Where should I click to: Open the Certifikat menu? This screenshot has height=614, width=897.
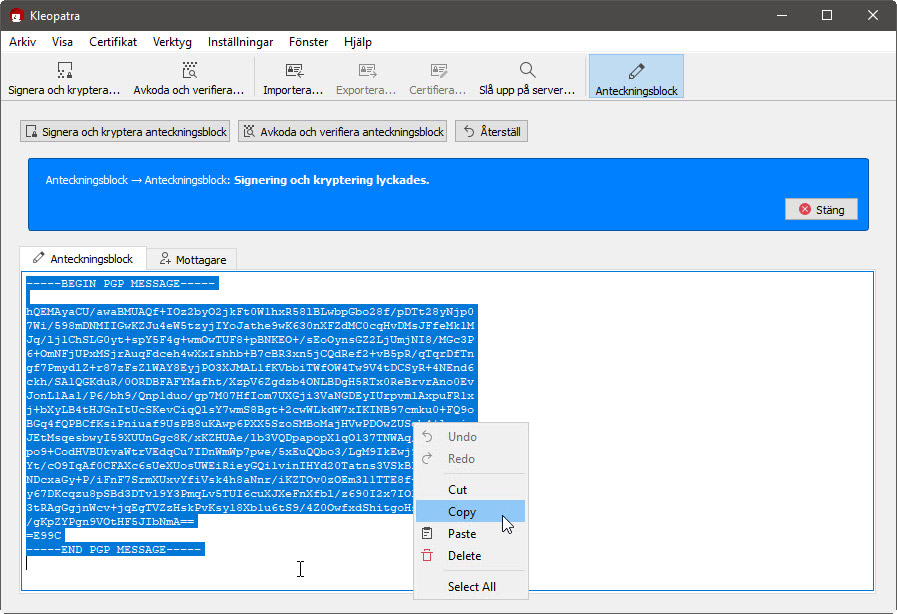(x=113, y=42)
